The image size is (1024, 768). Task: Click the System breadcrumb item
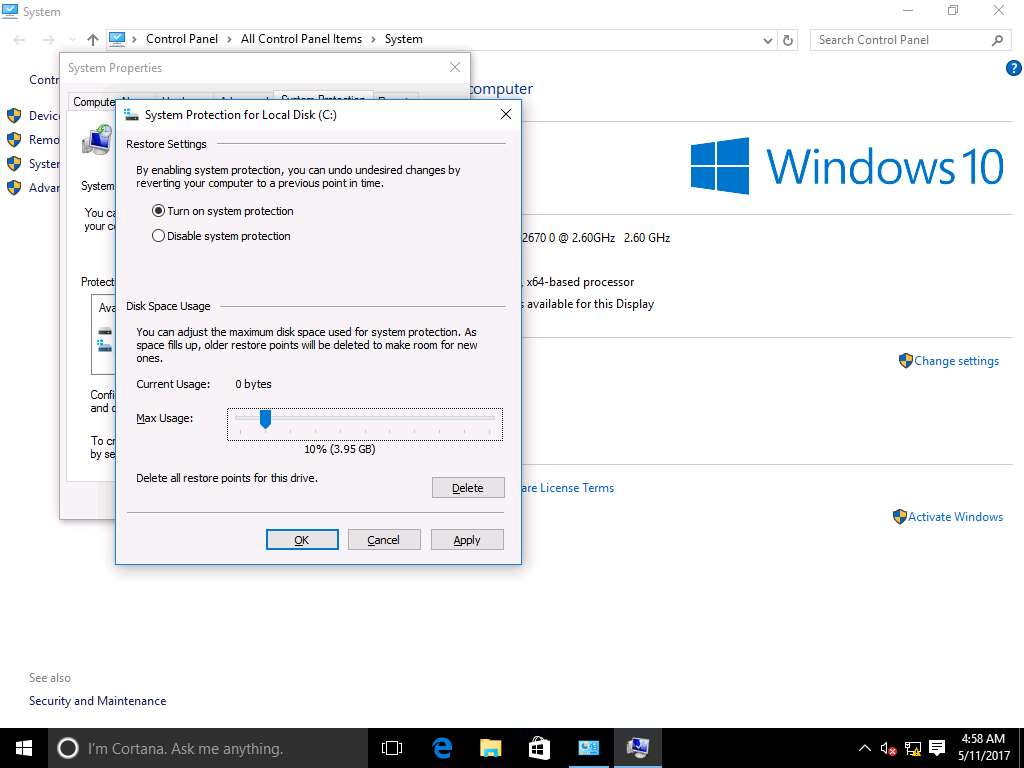[x=404, y=39]
